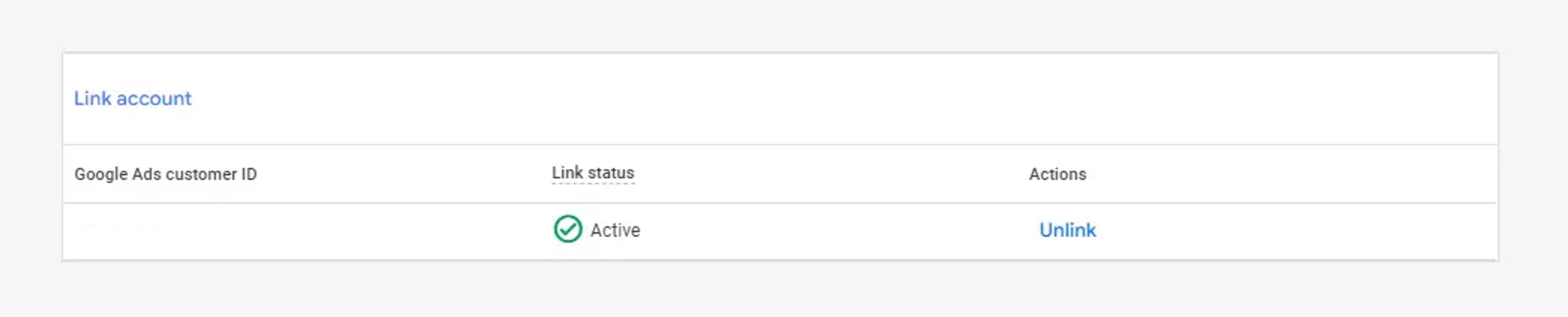Click Unlink in the Actions column
The image size is (1568, 317).
(1068, 230)
